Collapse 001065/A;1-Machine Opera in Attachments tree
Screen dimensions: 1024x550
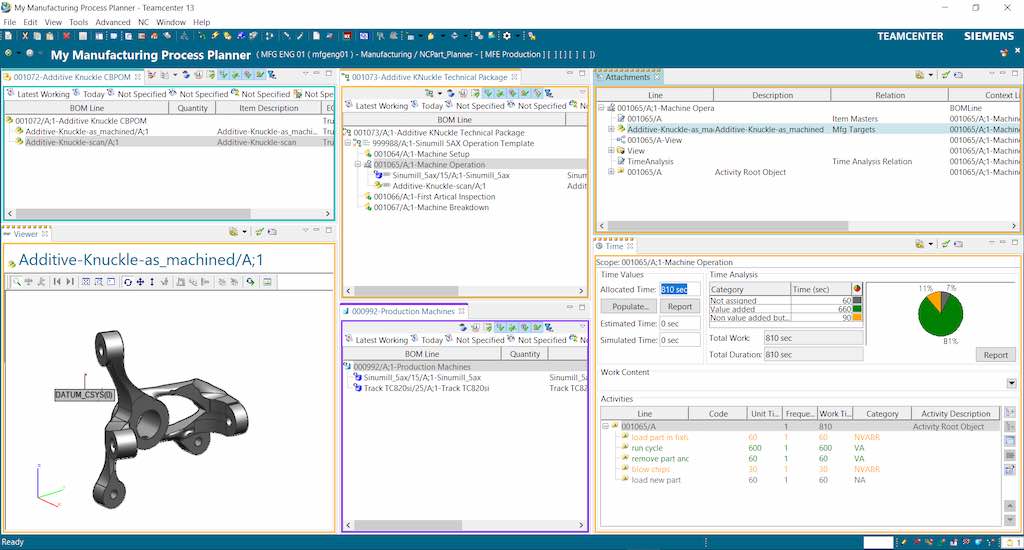click(601, 108)
